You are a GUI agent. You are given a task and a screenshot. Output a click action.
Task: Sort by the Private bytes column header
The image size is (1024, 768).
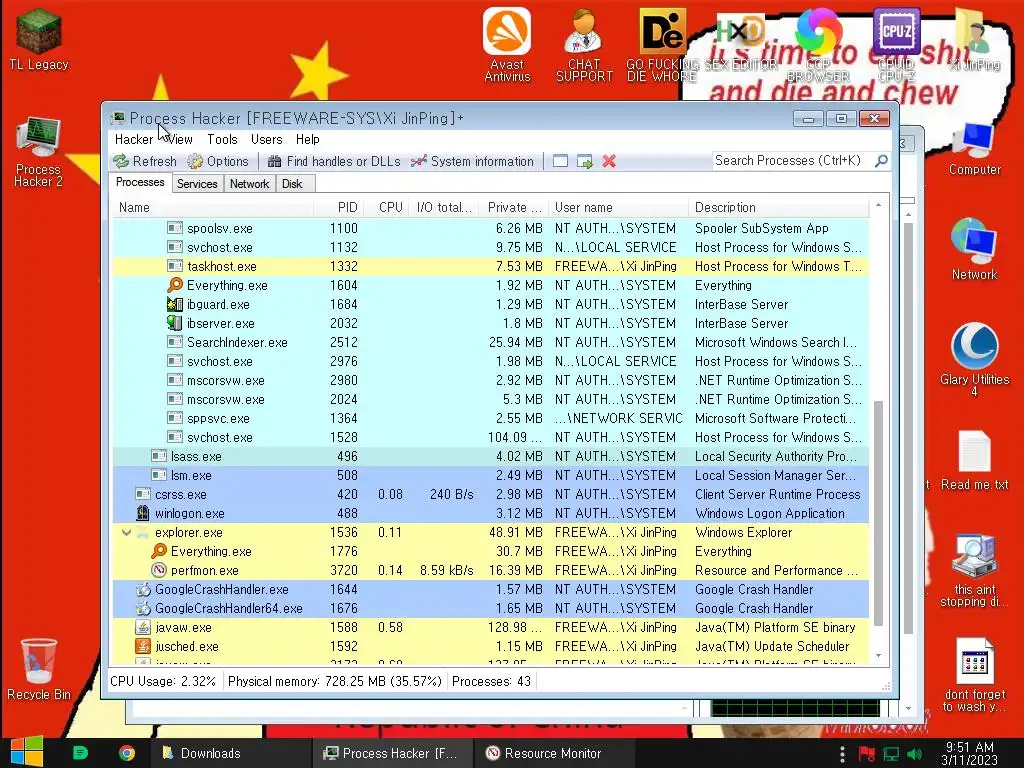pyautogui.click(x=513, y=207)
